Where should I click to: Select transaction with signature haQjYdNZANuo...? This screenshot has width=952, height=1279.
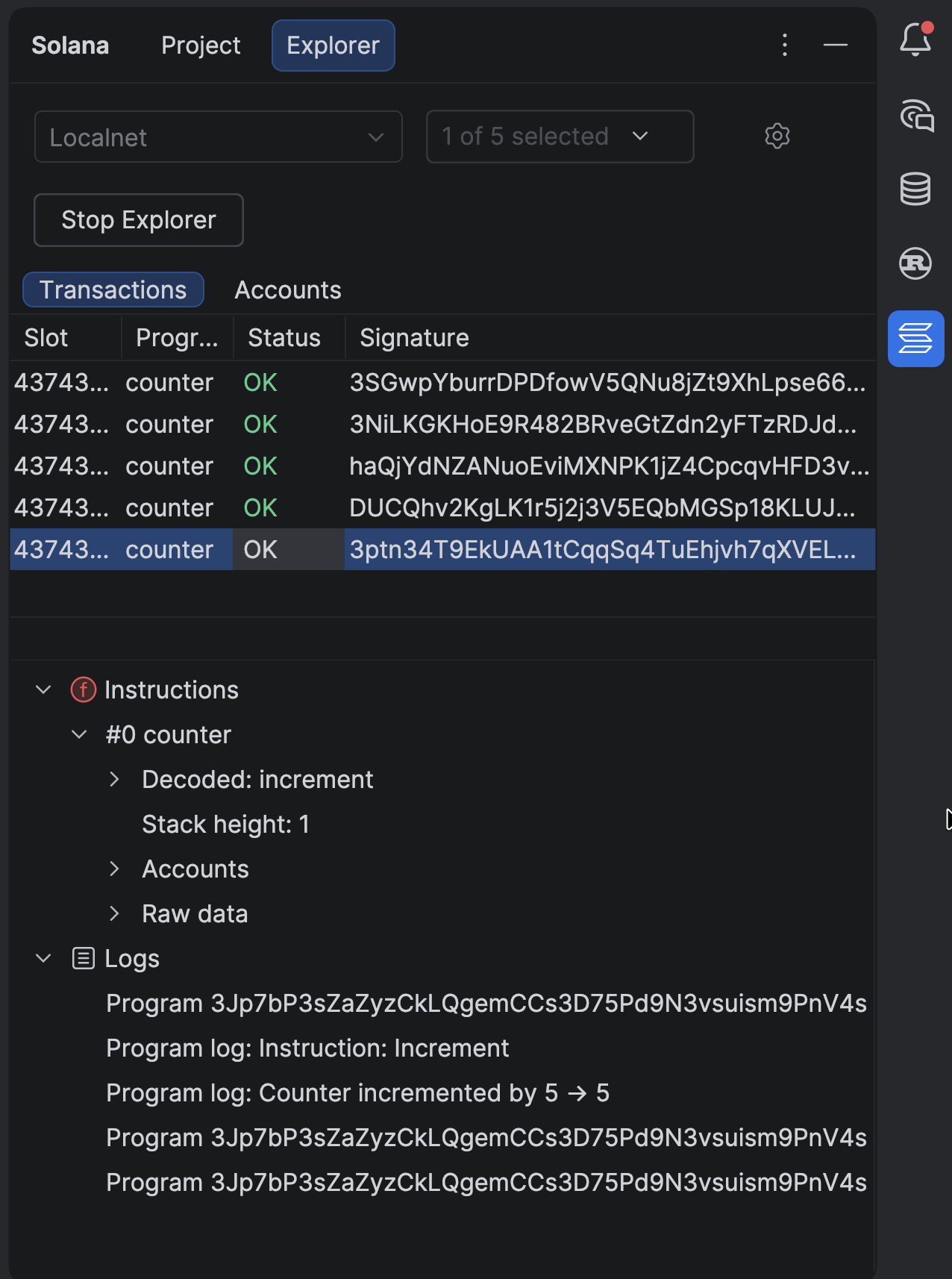coord(442,466)
